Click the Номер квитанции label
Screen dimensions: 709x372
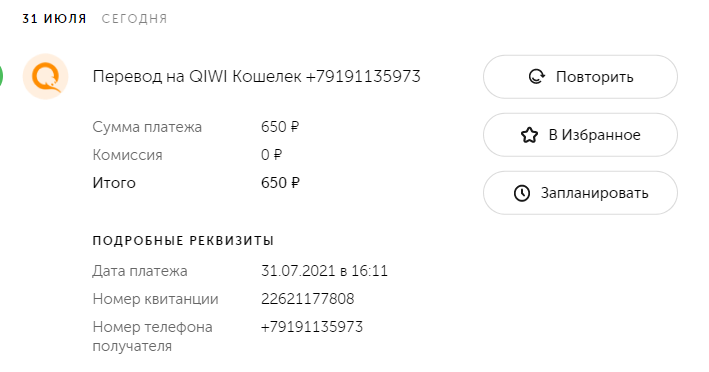click(x=156, y=299)
